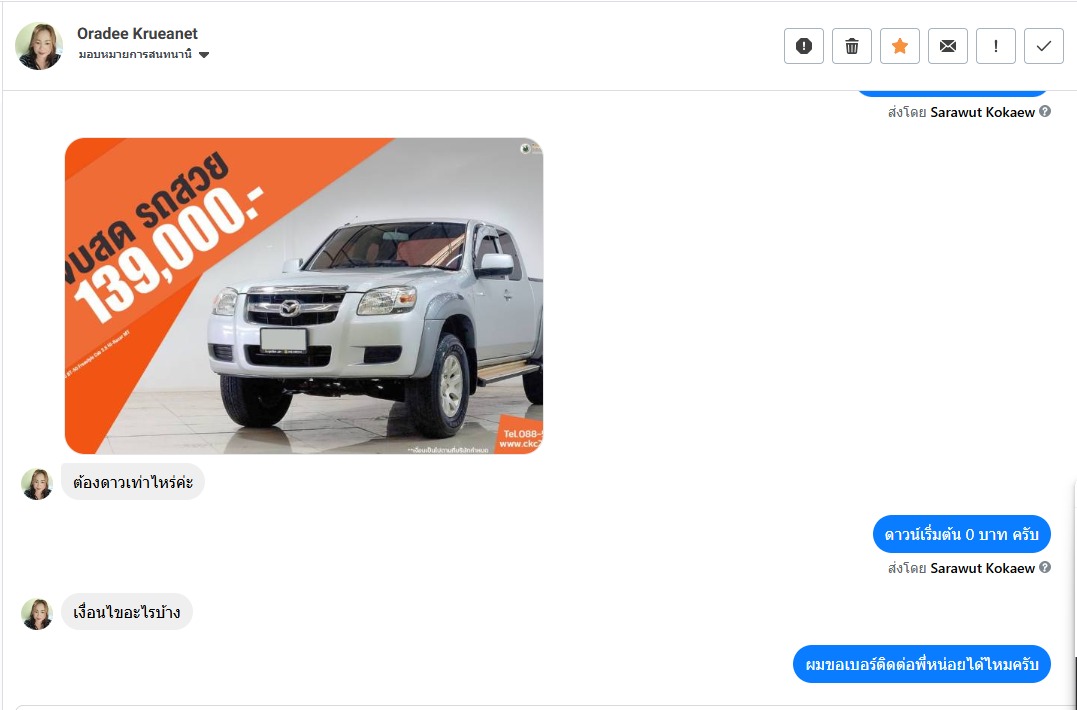Screen dimensions: 1077x710
Task: Mark conversation as spam with octagon icon
Action: pyautogui.click(x=804, y=46)
